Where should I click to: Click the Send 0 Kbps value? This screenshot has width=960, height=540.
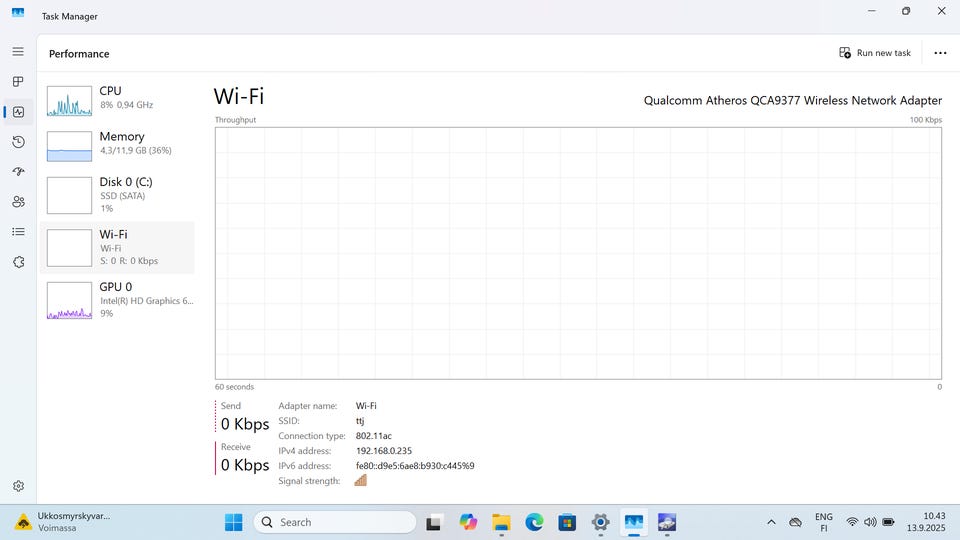click(245, 424)
